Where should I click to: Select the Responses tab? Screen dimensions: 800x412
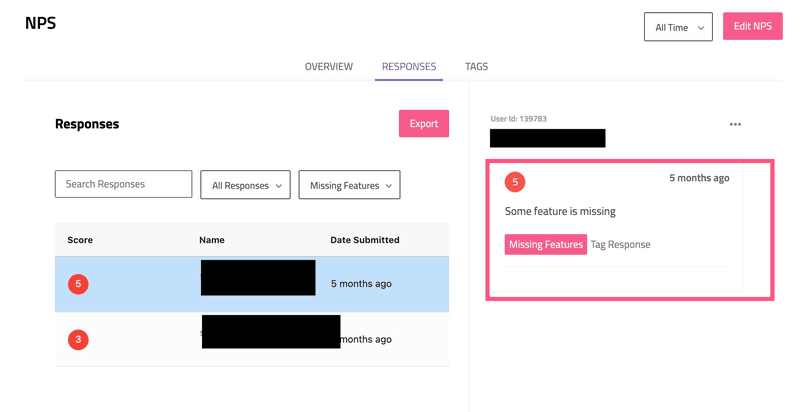[408, 67]
